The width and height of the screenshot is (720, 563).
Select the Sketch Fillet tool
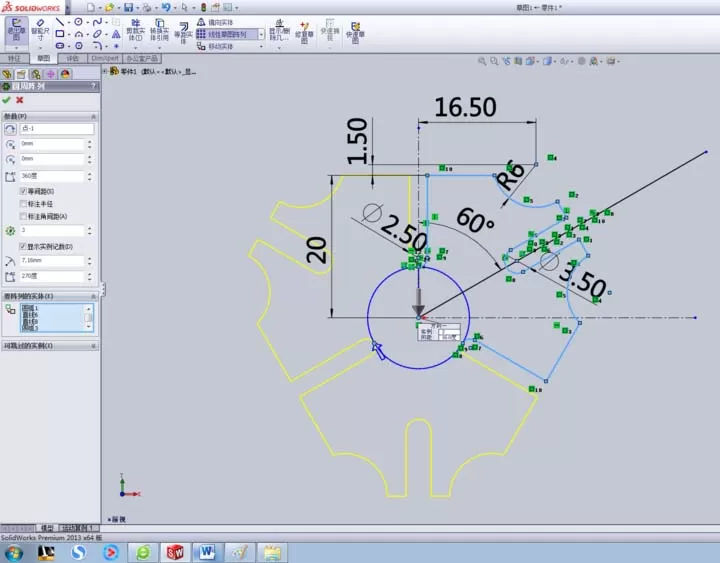(x=97, y=46)
